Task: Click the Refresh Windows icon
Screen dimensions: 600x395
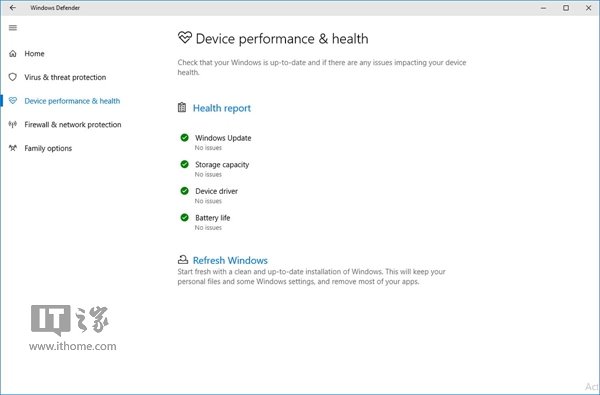Action: click(183, 260)
